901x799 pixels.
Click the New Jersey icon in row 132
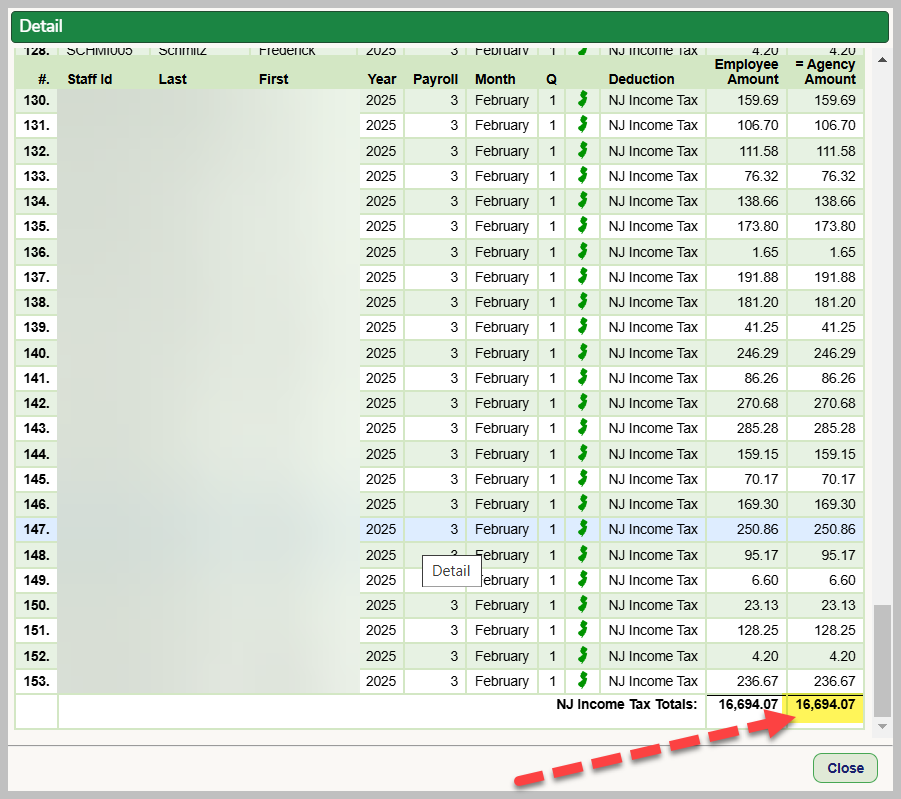pos(583,151)
